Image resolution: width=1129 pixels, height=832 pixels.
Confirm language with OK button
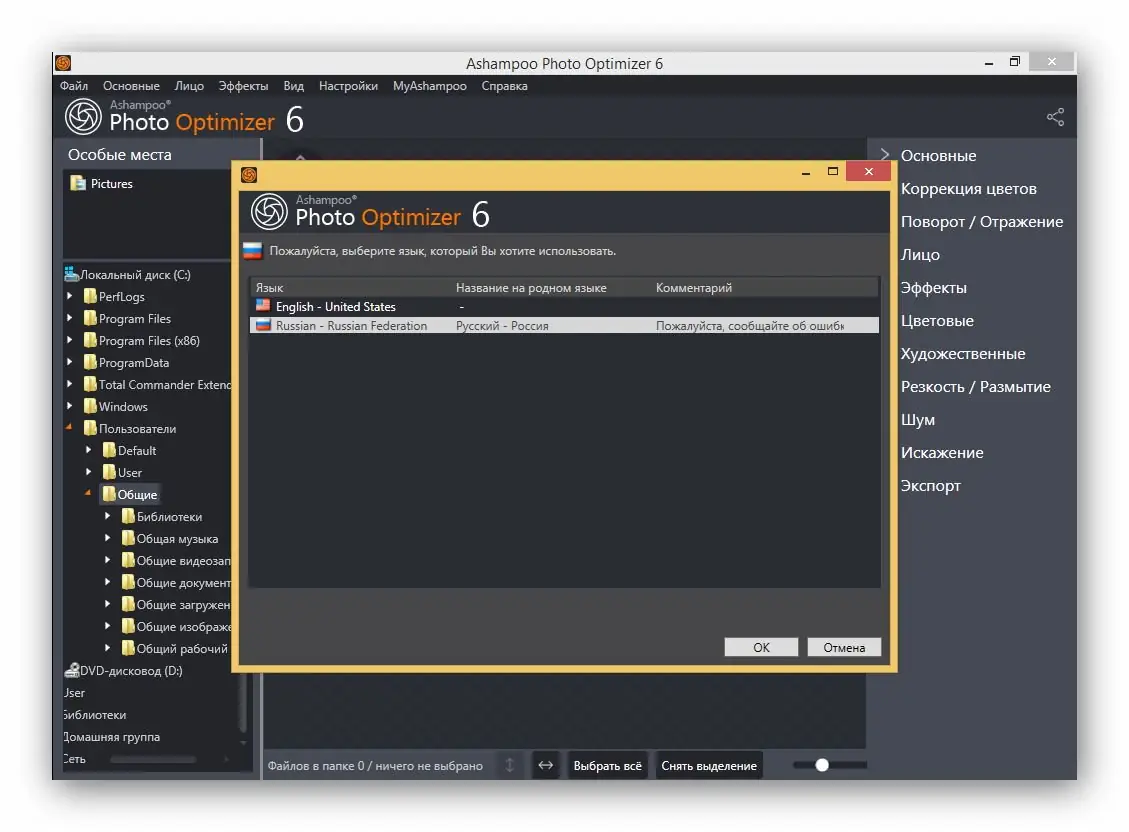(x=761, y=647)
